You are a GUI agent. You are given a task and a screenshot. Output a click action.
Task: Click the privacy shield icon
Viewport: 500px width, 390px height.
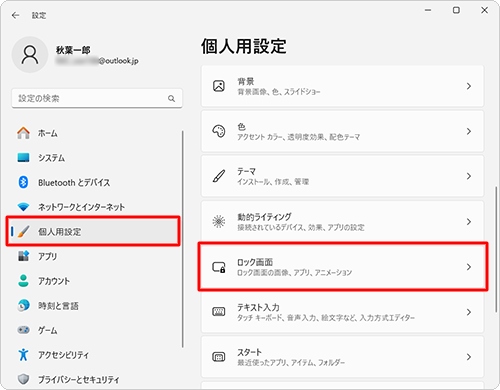tap(23, 379)
